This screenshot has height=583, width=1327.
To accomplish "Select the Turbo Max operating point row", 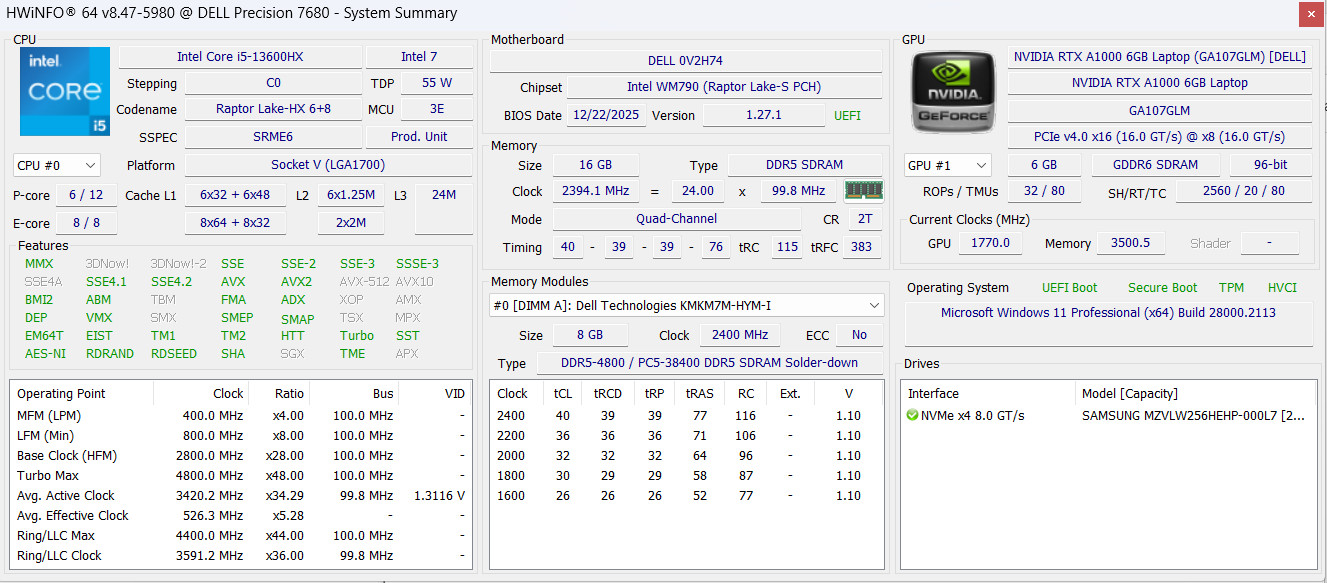I will point(240,476).
